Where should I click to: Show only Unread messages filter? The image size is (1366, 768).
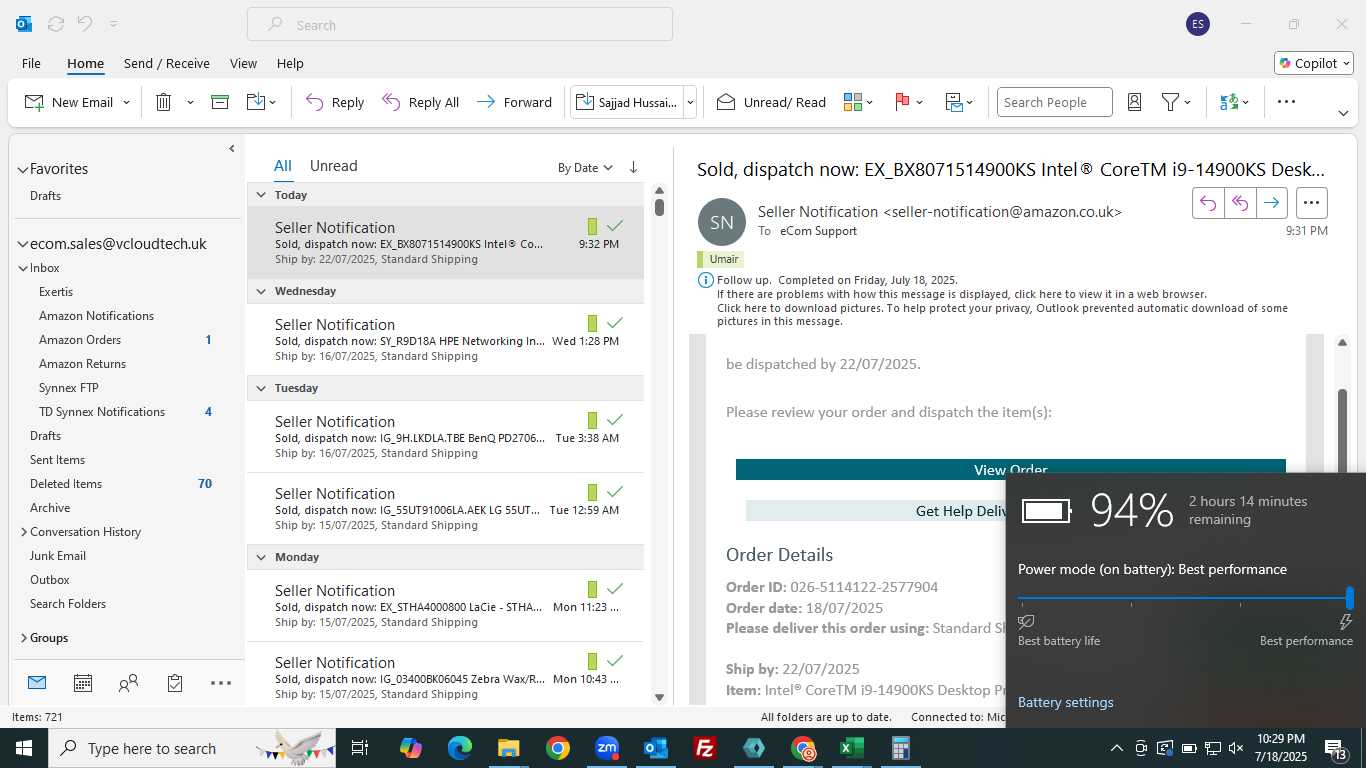tap(333, 166)
